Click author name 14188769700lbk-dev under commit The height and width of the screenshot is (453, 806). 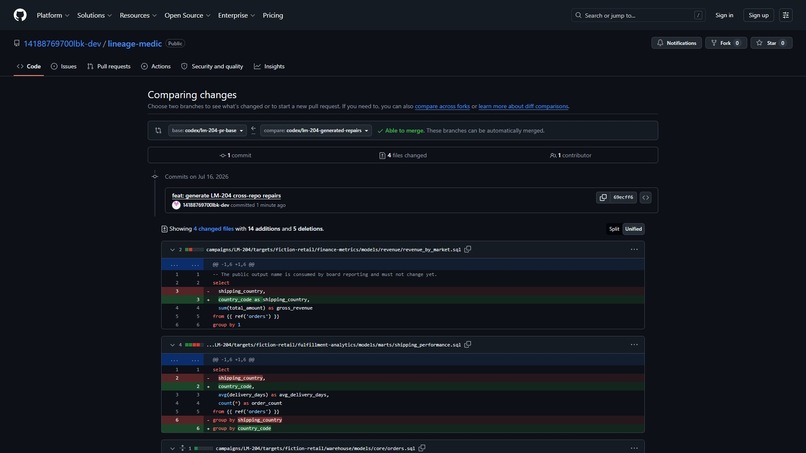(x=206, y=205)
